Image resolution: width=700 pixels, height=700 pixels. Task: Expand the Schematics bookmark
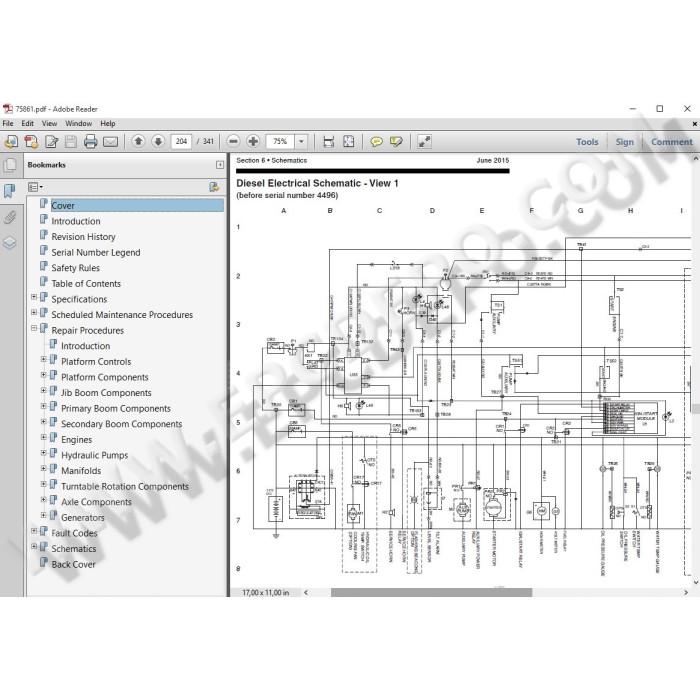click(34, 546)
